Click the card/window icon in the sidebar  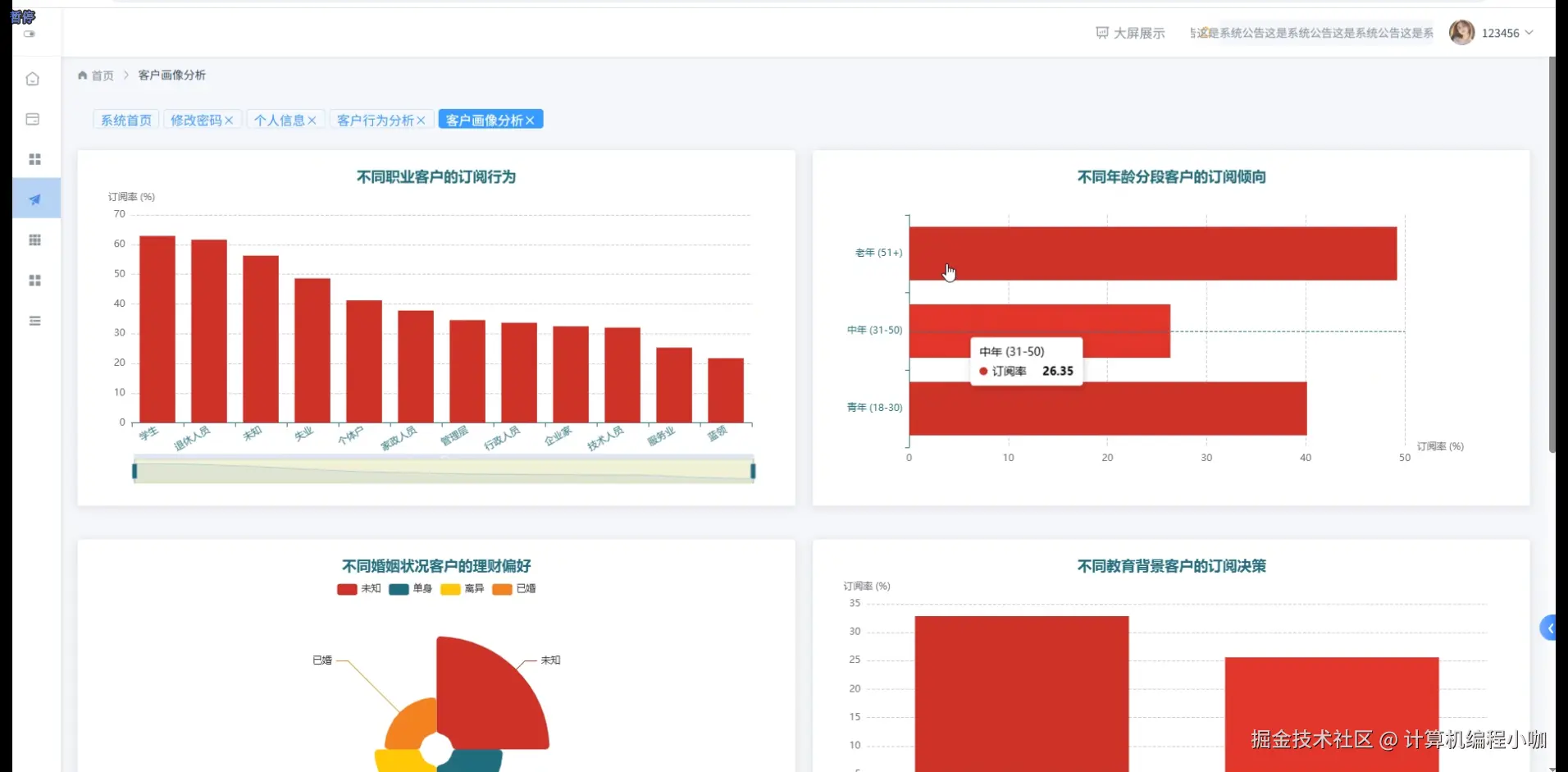[33, 119]
